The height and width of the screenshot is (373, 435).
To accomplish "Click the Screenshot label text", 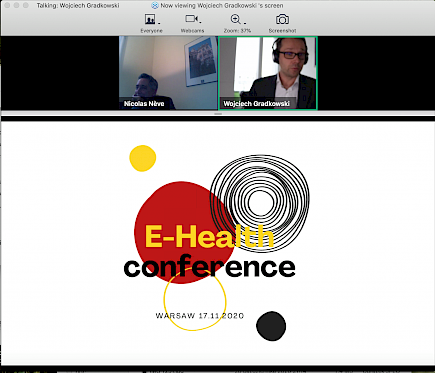I will (x=282, y=31).
